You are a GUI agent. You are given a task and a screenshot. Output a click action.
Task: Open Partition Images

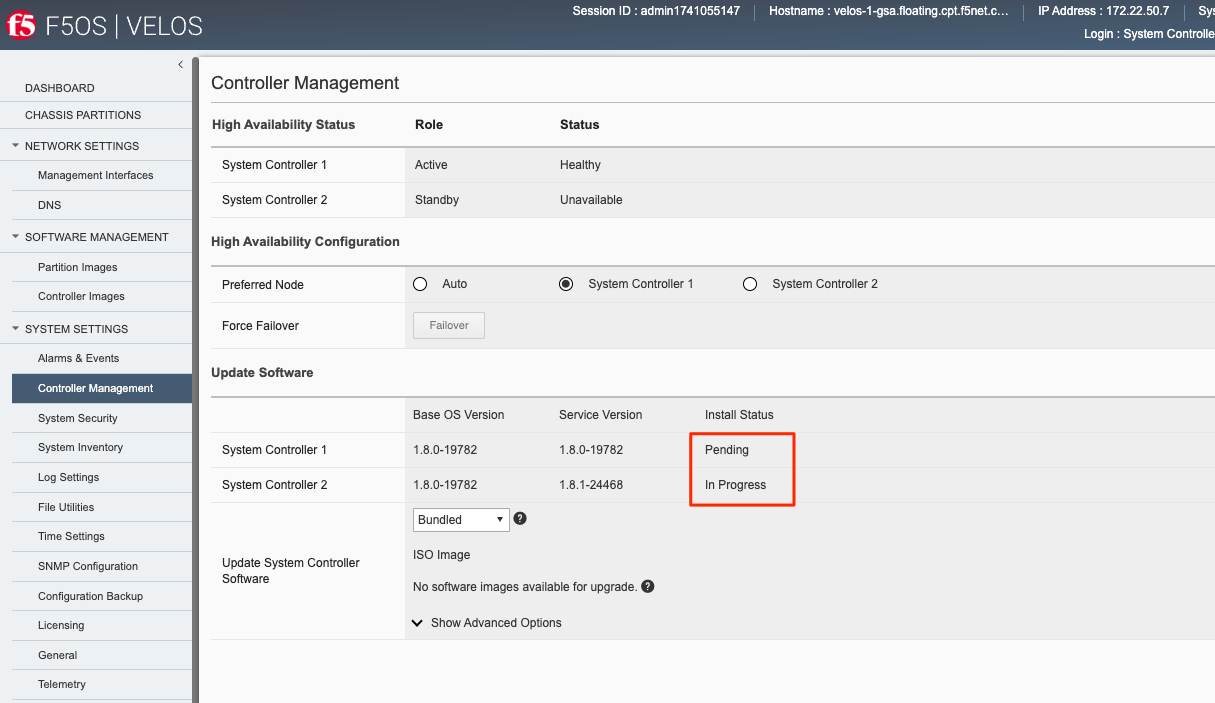point(78,267)
